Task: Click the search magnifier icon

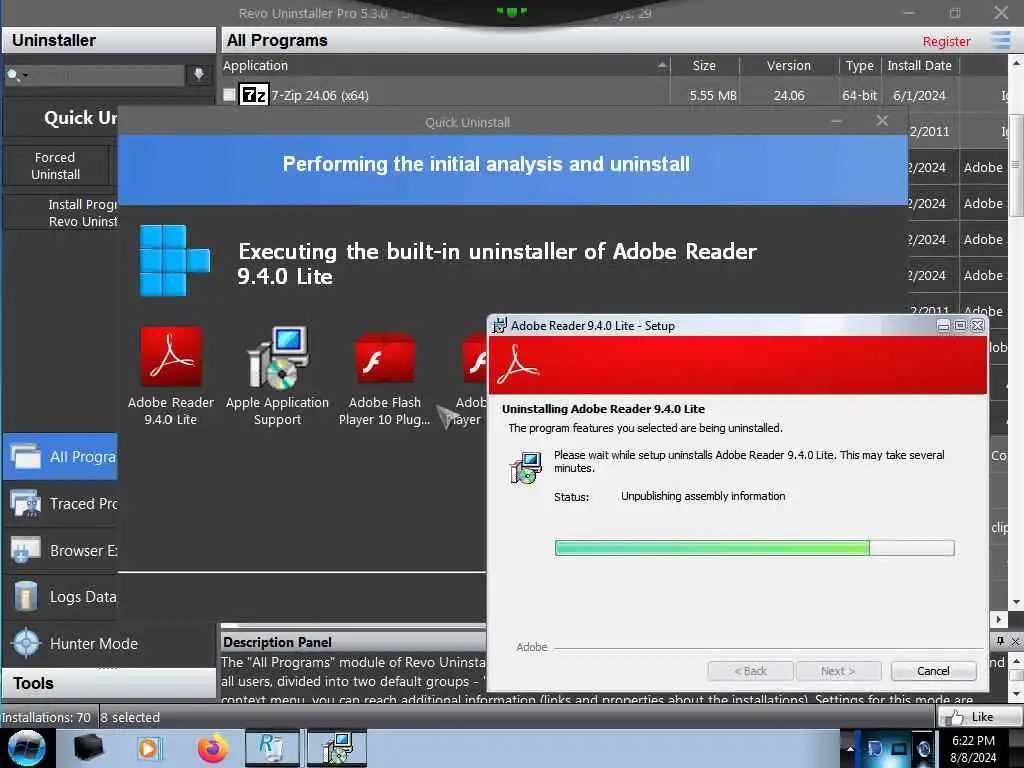Action: click(x=12, y=76)
